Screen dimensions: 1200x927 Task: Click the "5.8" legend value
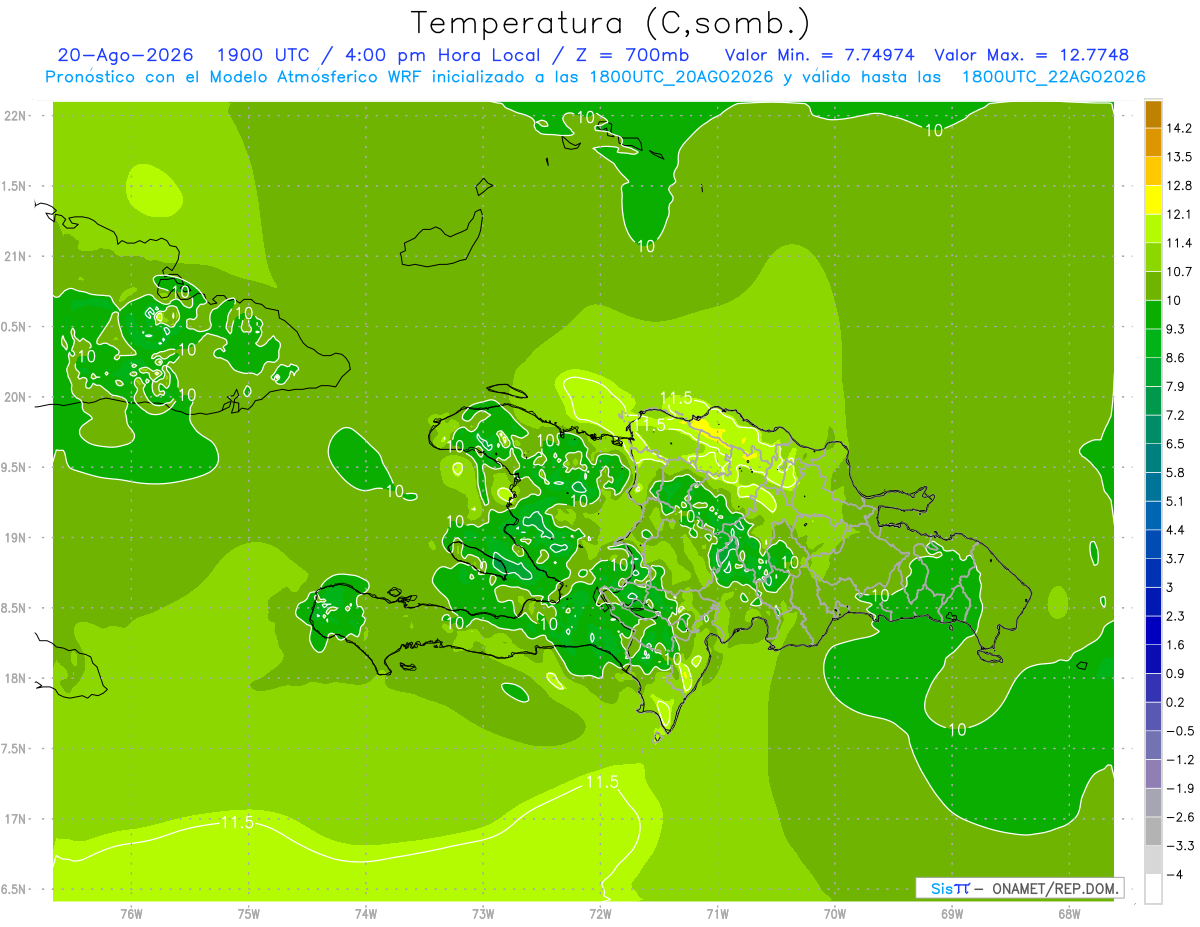(1176, 473)
